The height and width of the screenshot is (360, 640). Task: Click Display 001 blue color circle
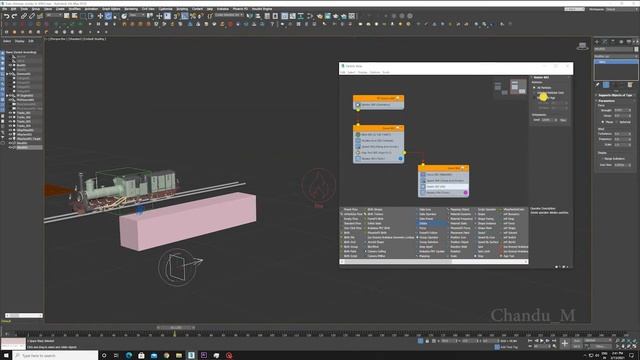click(x=400, y=158)
